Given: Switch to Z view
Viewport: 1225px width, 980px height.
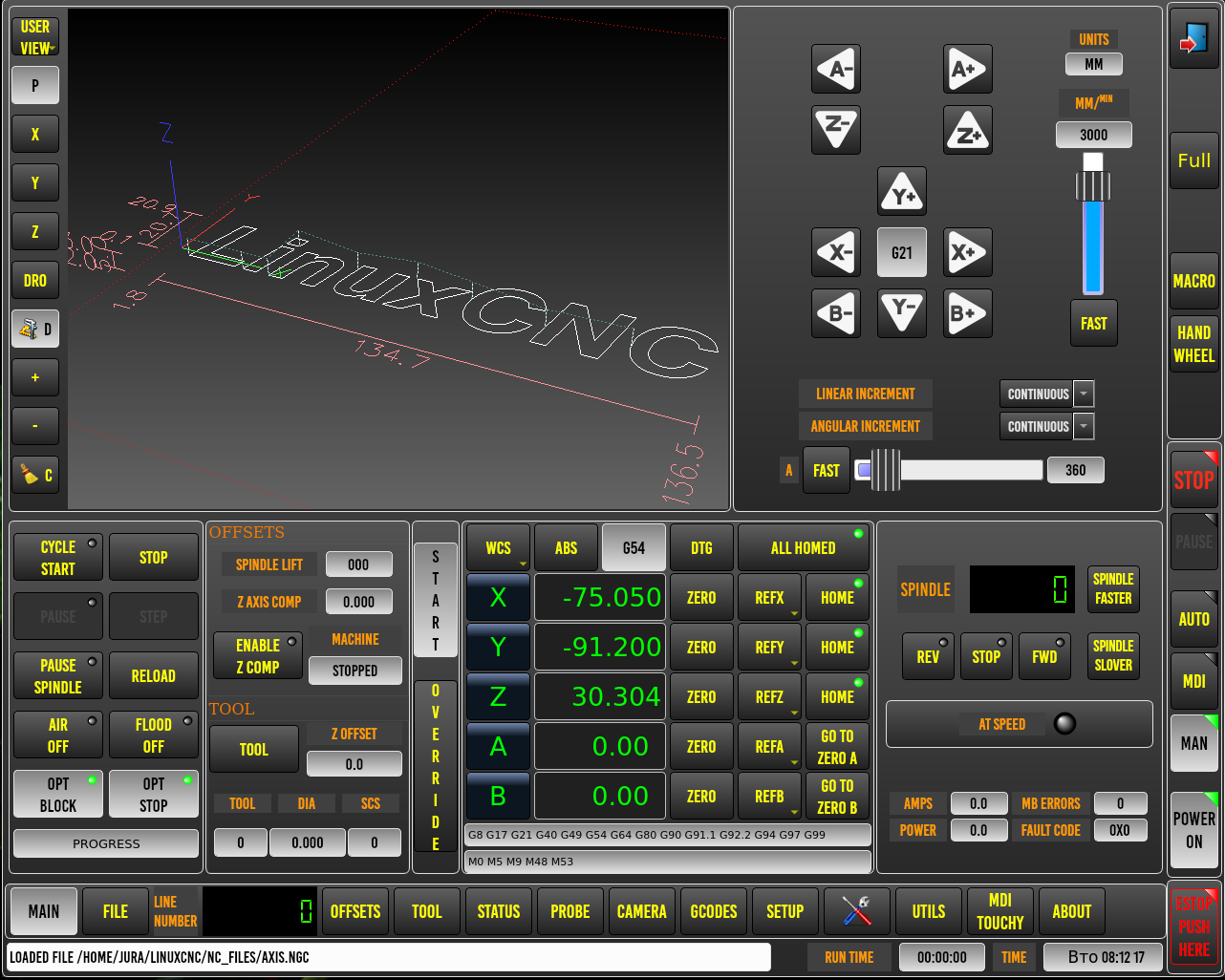Looking at the screenshot, I should [x=35, y=232].
